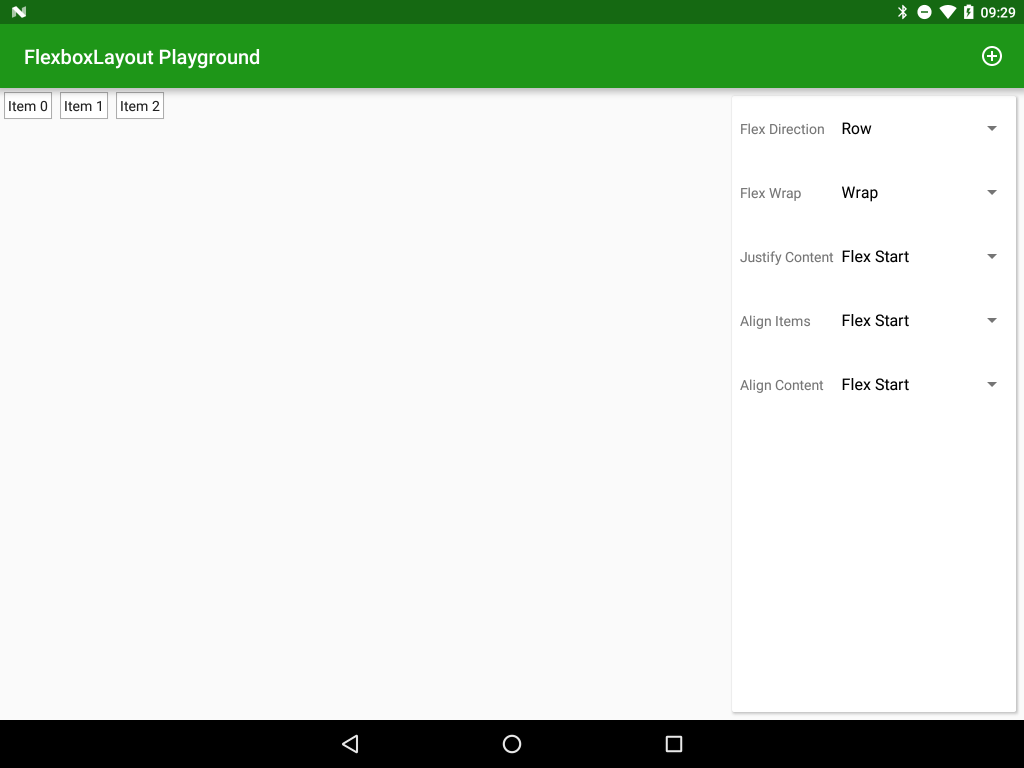Tap the Bluetooth status bar icon
1024x768 pixels.
903,12
